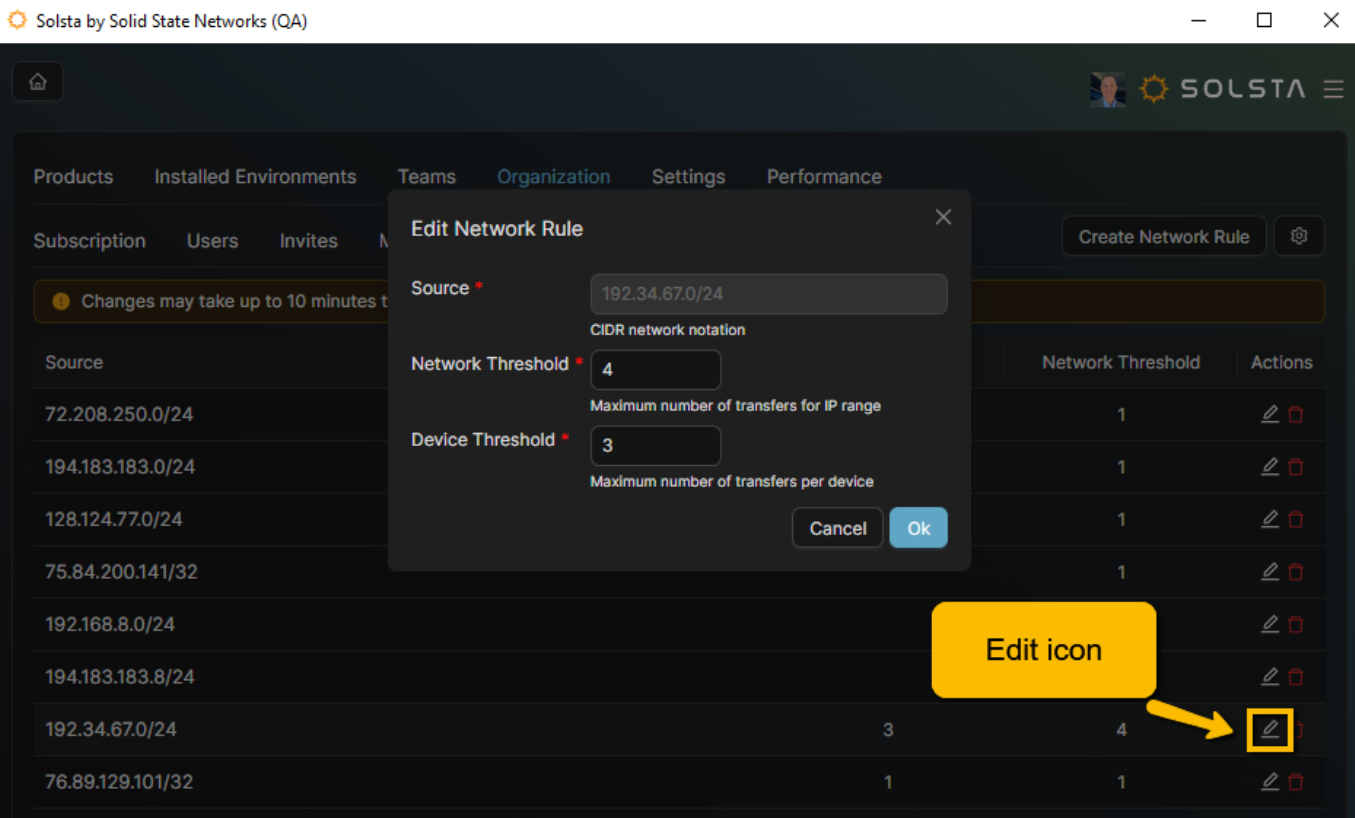The height and width of the screenshot is (818, 1355).
Task: Open network rule settings gear
Action: (x=1299, y=236)
